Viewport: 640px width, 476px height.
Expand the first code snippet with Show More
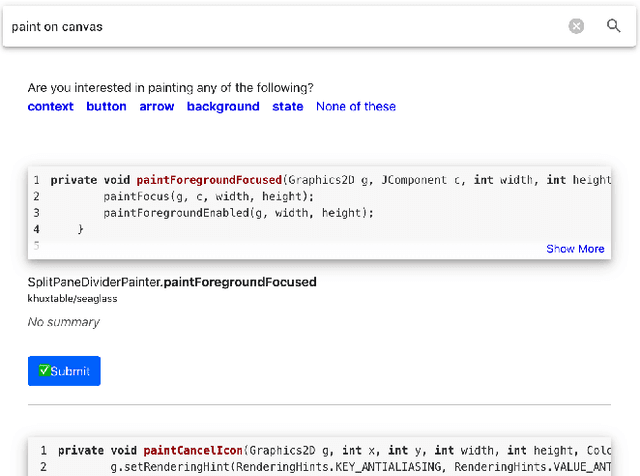click(575, 249)
